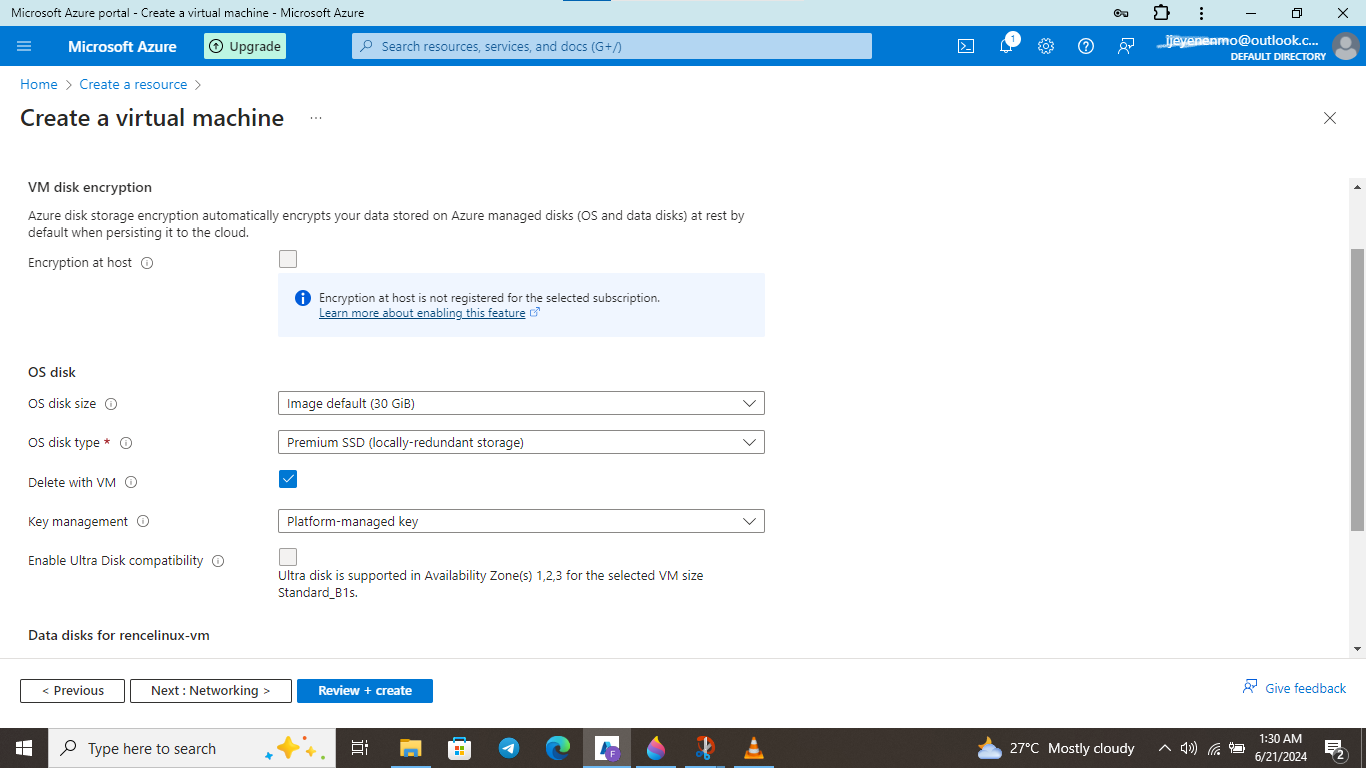Click the Windows taskbar search box
1366x768 pixels.
click(192, 748)
